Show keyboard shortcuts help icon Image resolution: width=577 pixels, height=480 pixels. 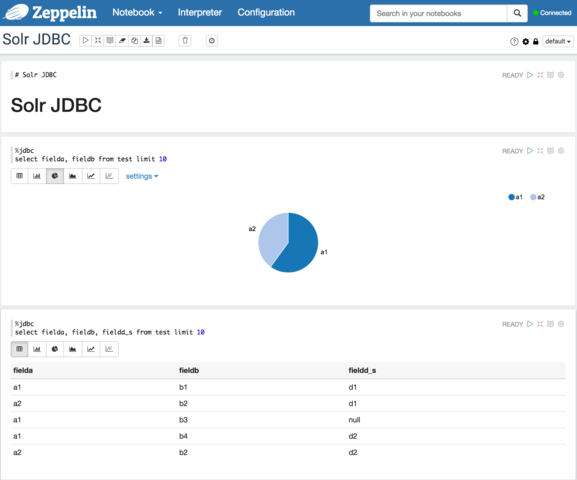pos(514,42)
